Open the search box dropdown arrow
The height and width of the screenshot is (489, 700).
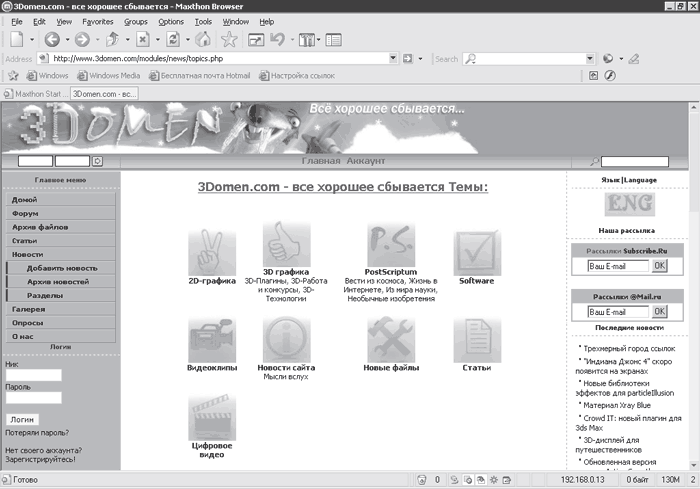pos(587,59)
